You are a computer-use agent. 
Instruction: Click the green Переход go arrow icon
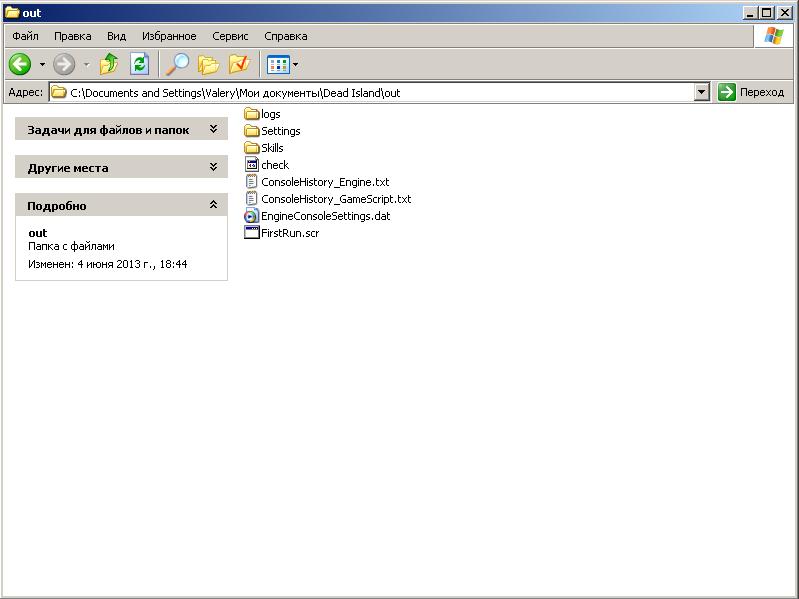click(727, 92)
